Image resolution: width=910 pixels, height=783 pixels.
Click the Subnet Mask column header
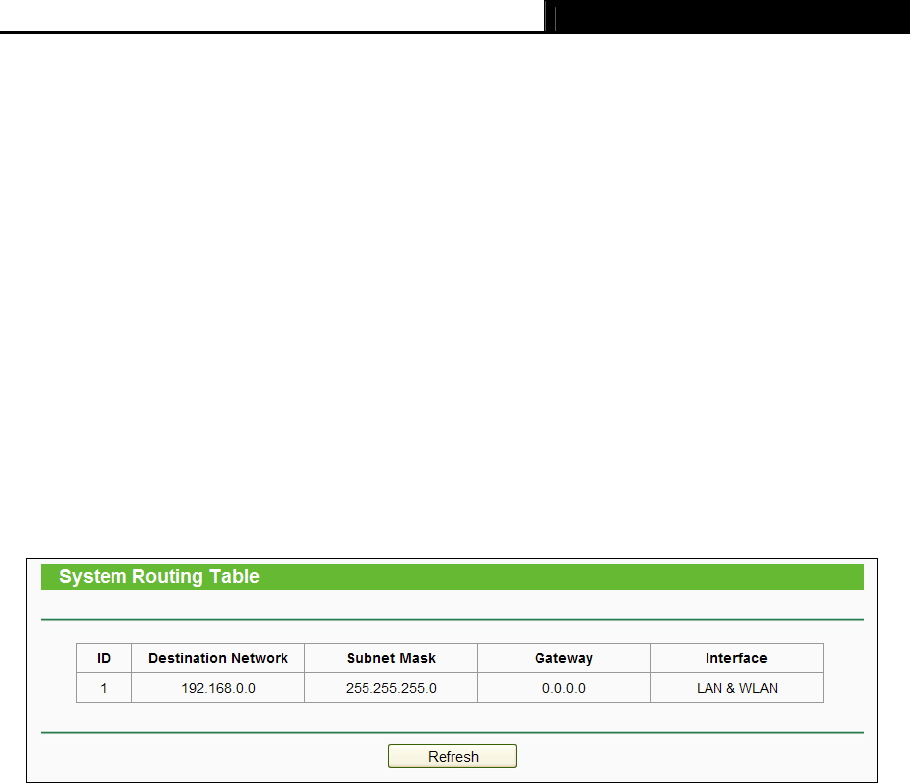pos(391,658)
